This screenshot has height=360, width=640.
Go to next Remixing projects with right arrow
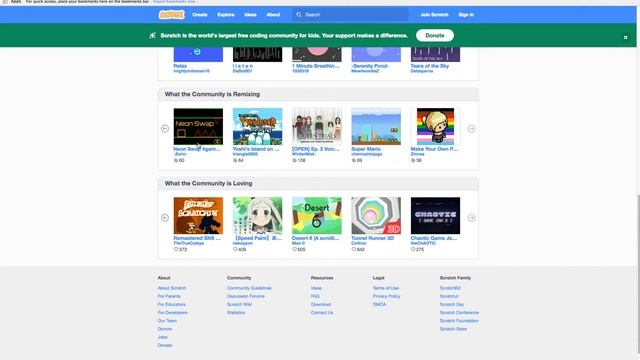click(471, 129)
